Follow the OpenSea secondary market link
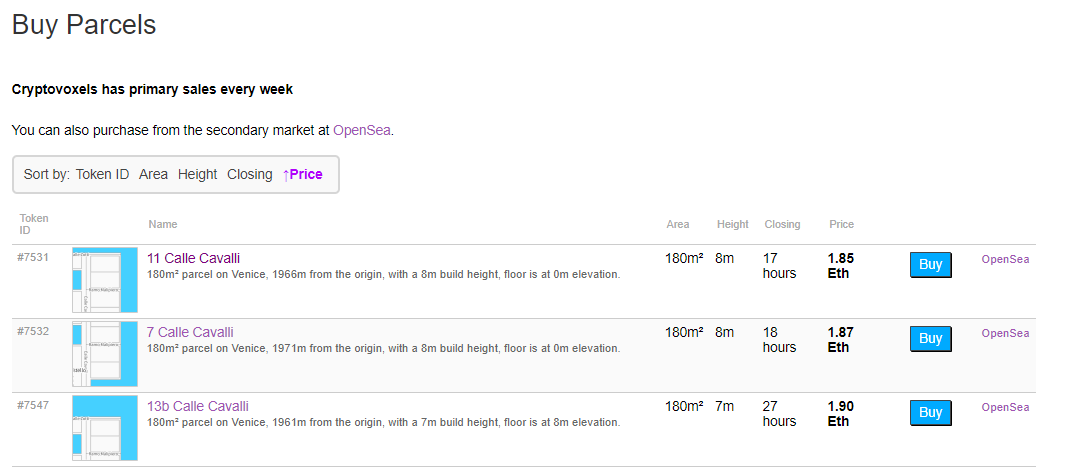 click(x=361, y=130)
